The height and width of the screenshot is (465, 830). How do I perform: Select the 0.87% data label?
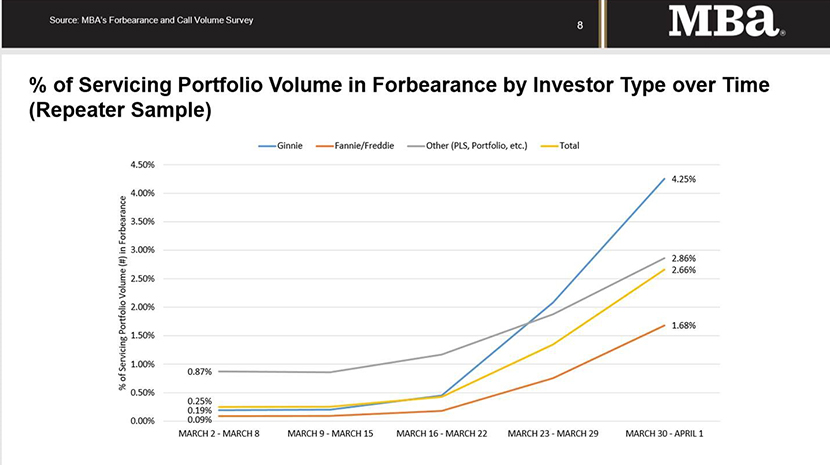tap(199, 371)
